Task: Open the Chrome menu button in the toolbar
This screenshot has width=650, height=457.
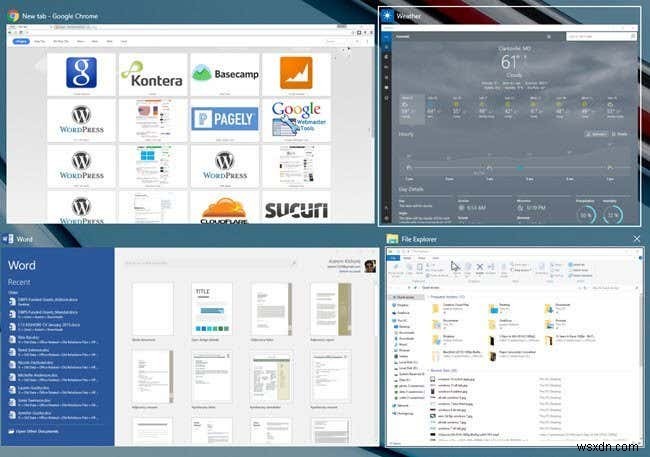Action: tap(370, 32)
